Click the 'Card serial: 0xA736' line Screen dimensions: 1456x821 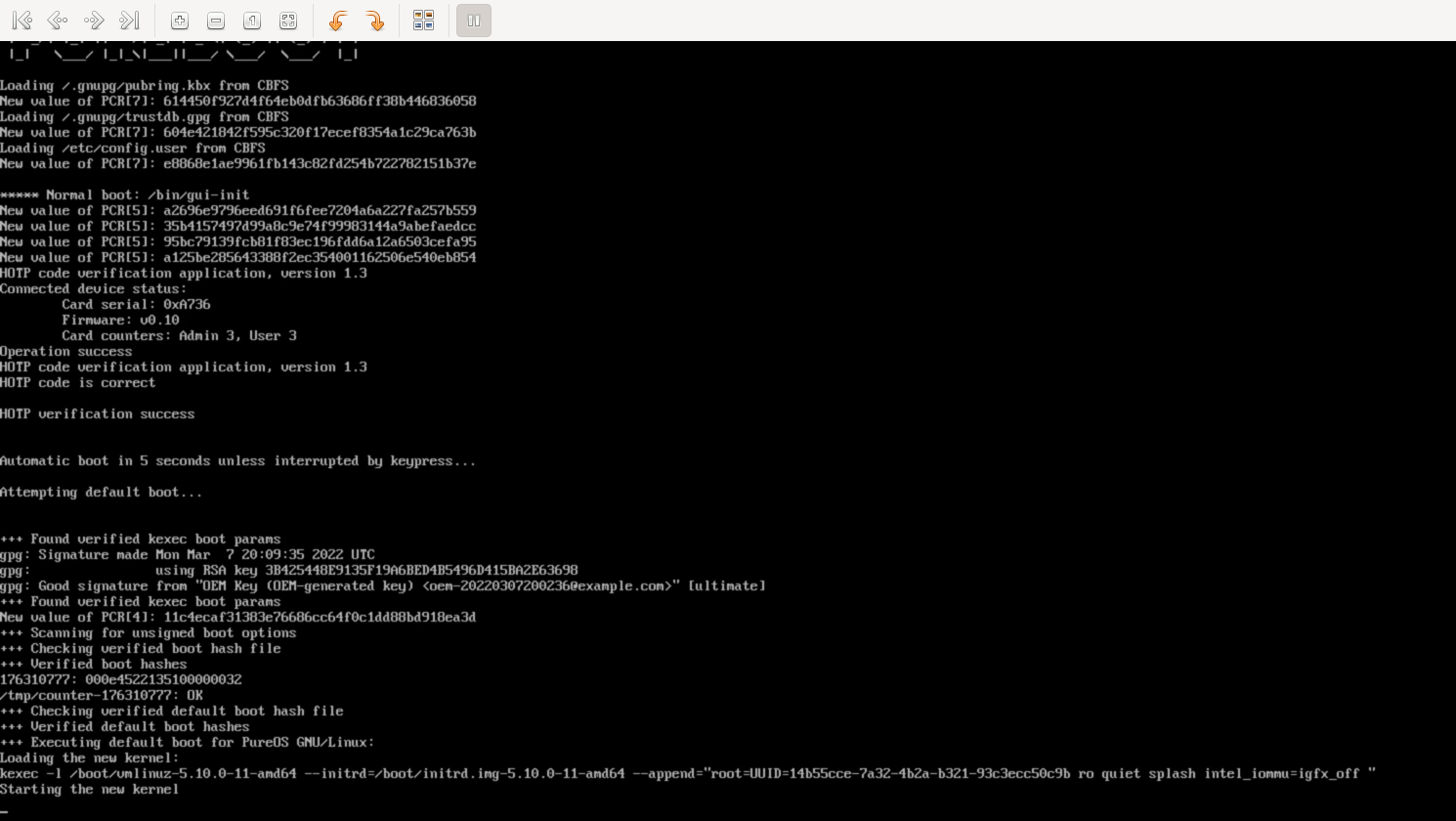point(136,305)
